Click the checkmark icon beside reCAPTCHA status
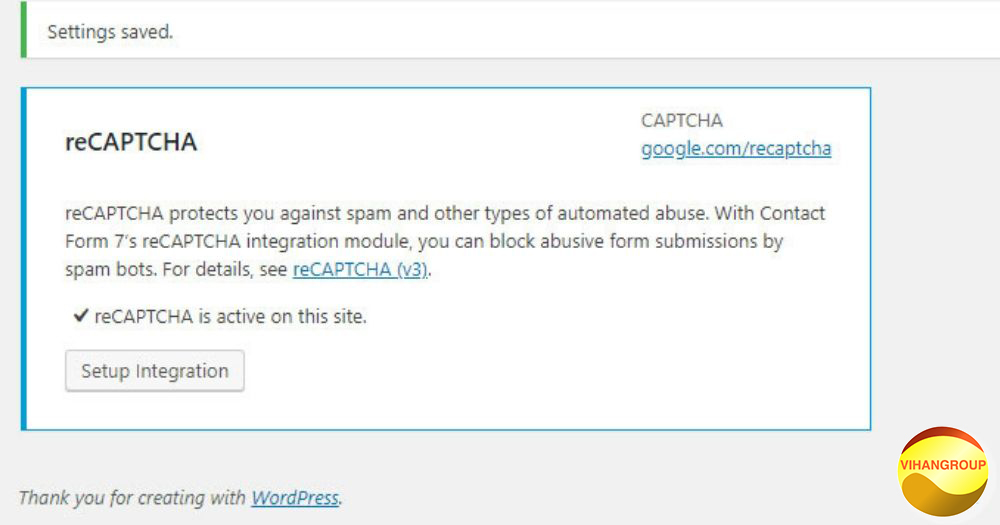Viewport: 1000px width, 525px height. pyautogui.click(x=81, y=318)
